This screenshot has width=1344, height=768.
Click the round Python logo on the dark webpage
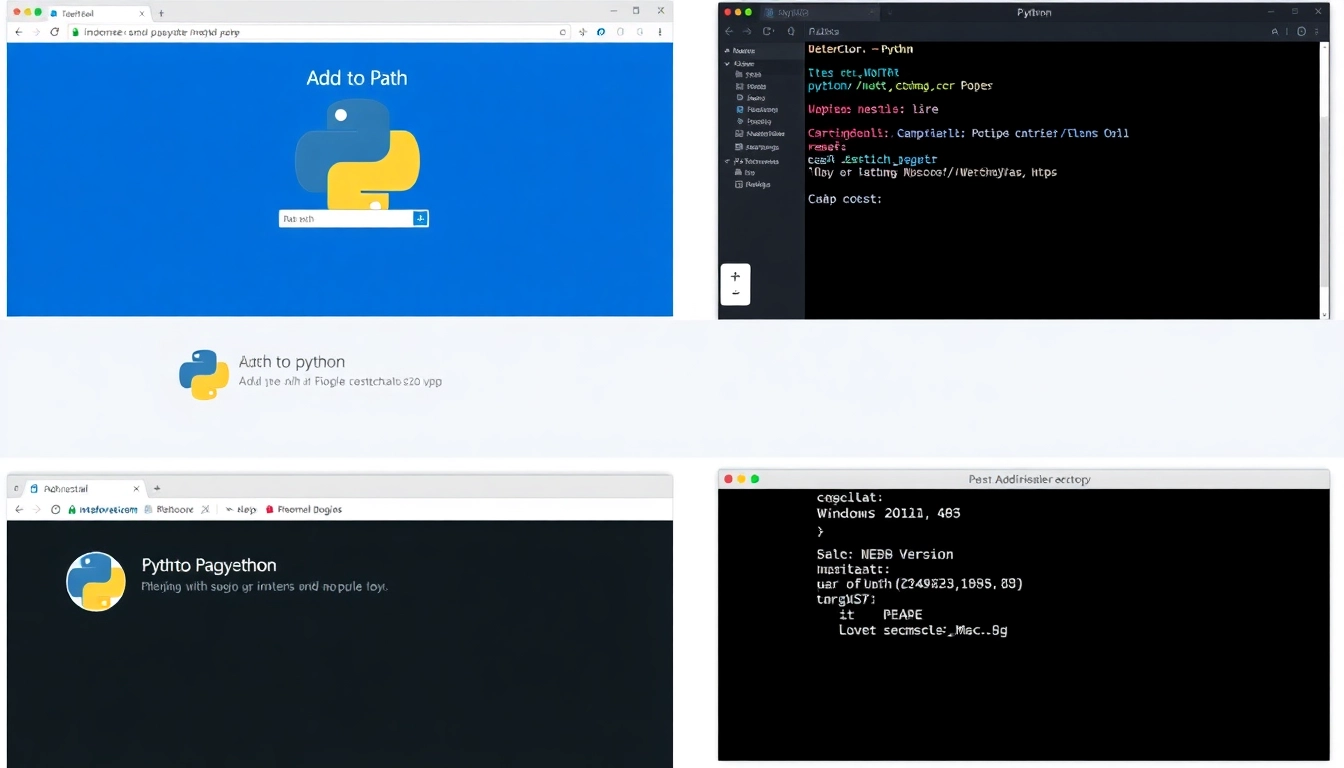point(96,581)
